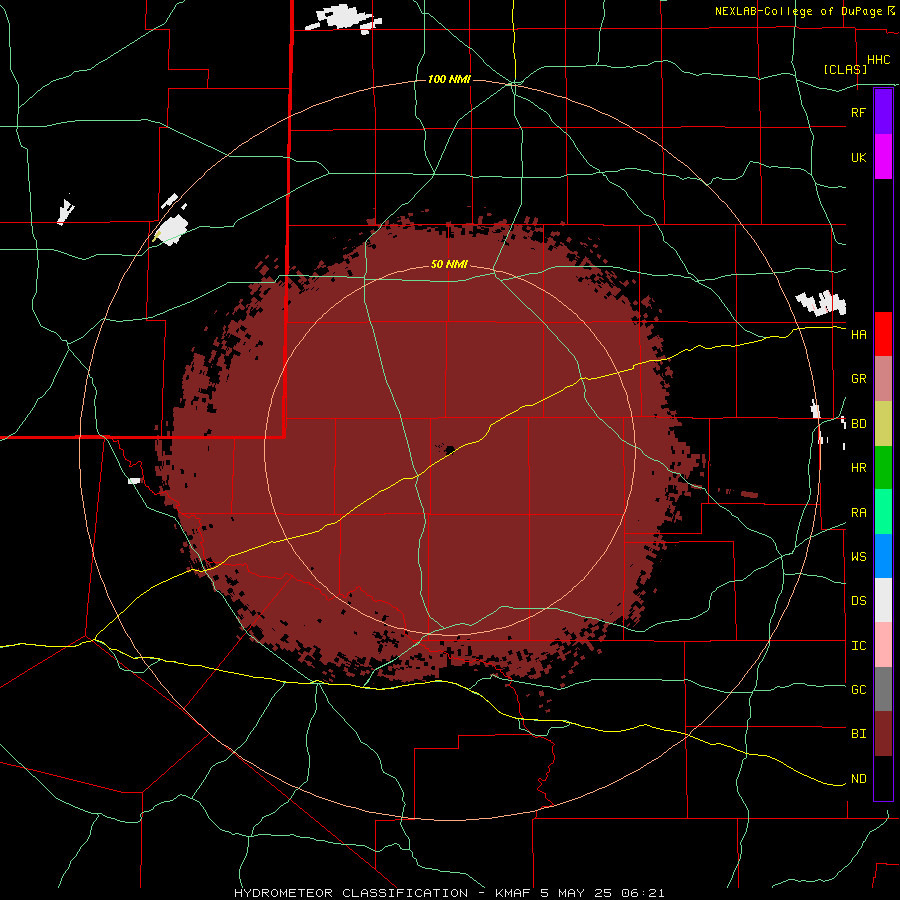Screen dimensions: 900x900
Task: Click the ND black legend swatch
Action: pos(883,778)
